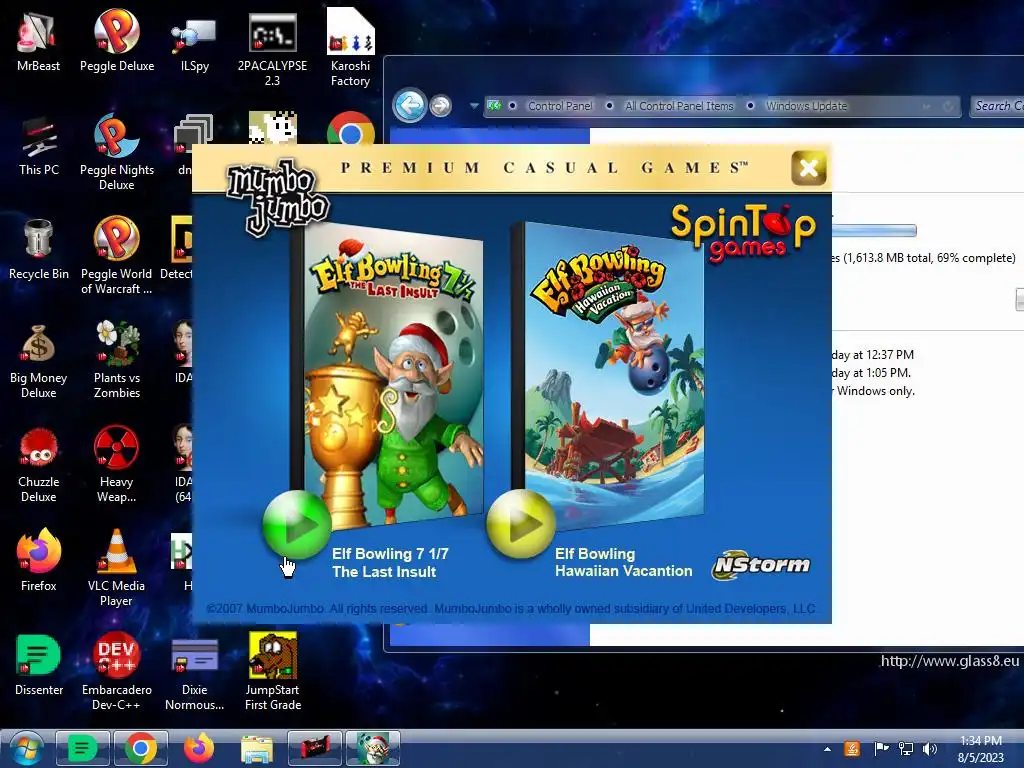The width and height of the screenshot is (1024, 768).
Task: Select the Elf Bowling 7 1/7 box art
Action: pos(392,376)
